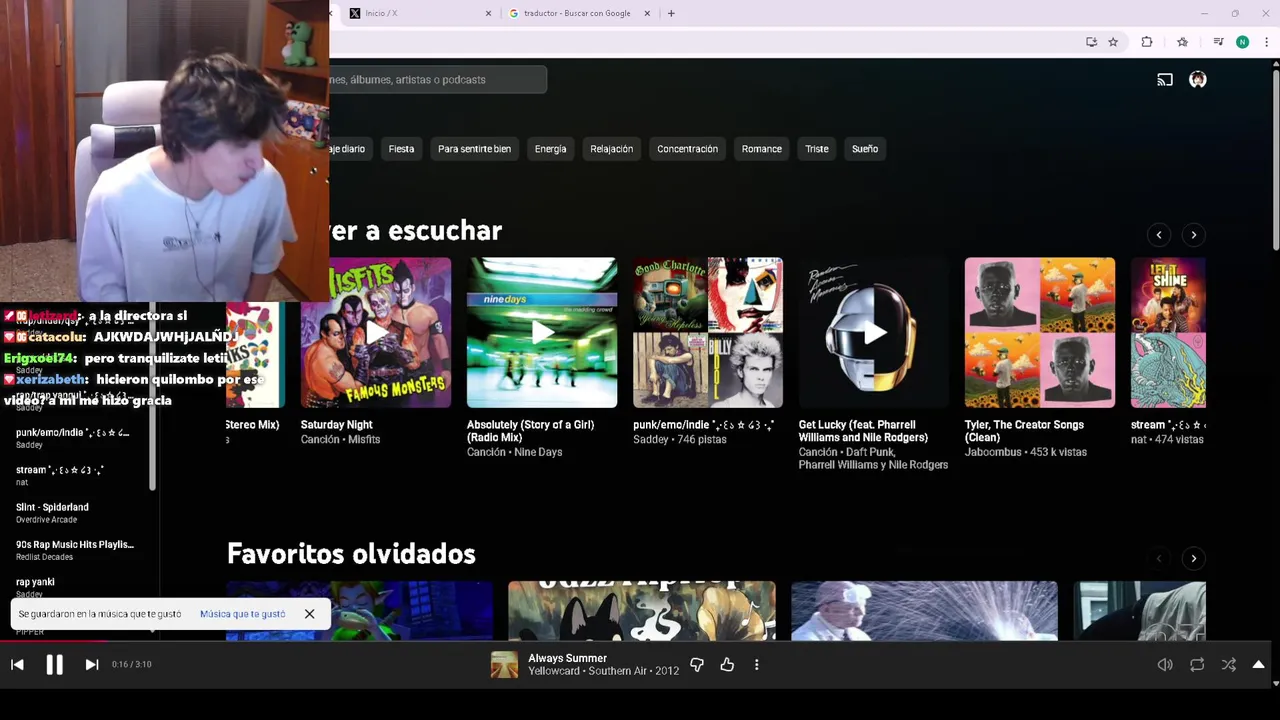Image resolution: width=1280 pixels, height=720 pixels.
Task: Select the Energía mood chip
Action: pos(550,149)
